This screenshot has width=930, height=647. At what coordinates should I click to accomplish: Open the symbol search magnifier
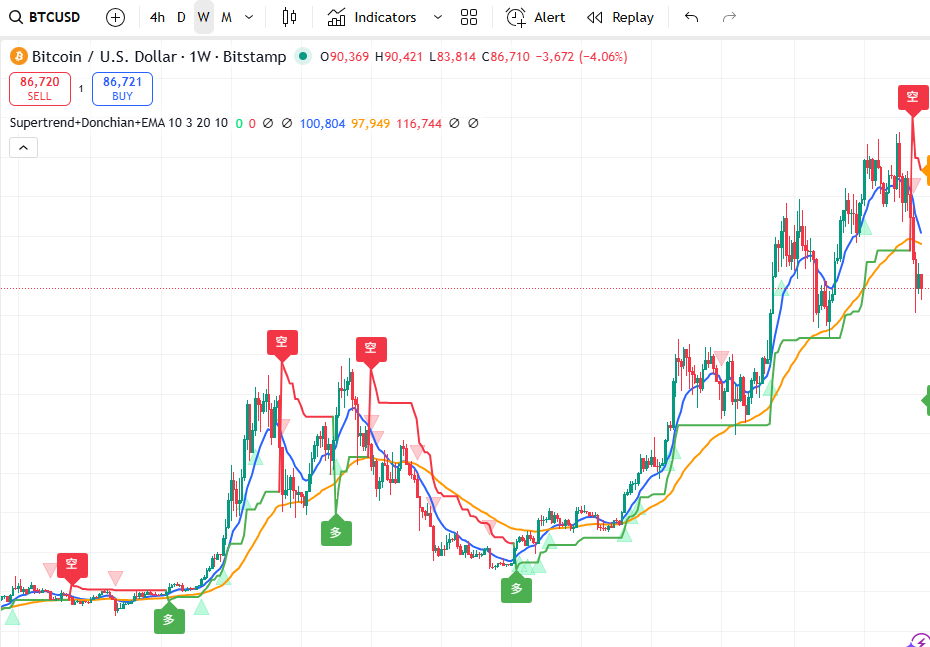point(13,17)
